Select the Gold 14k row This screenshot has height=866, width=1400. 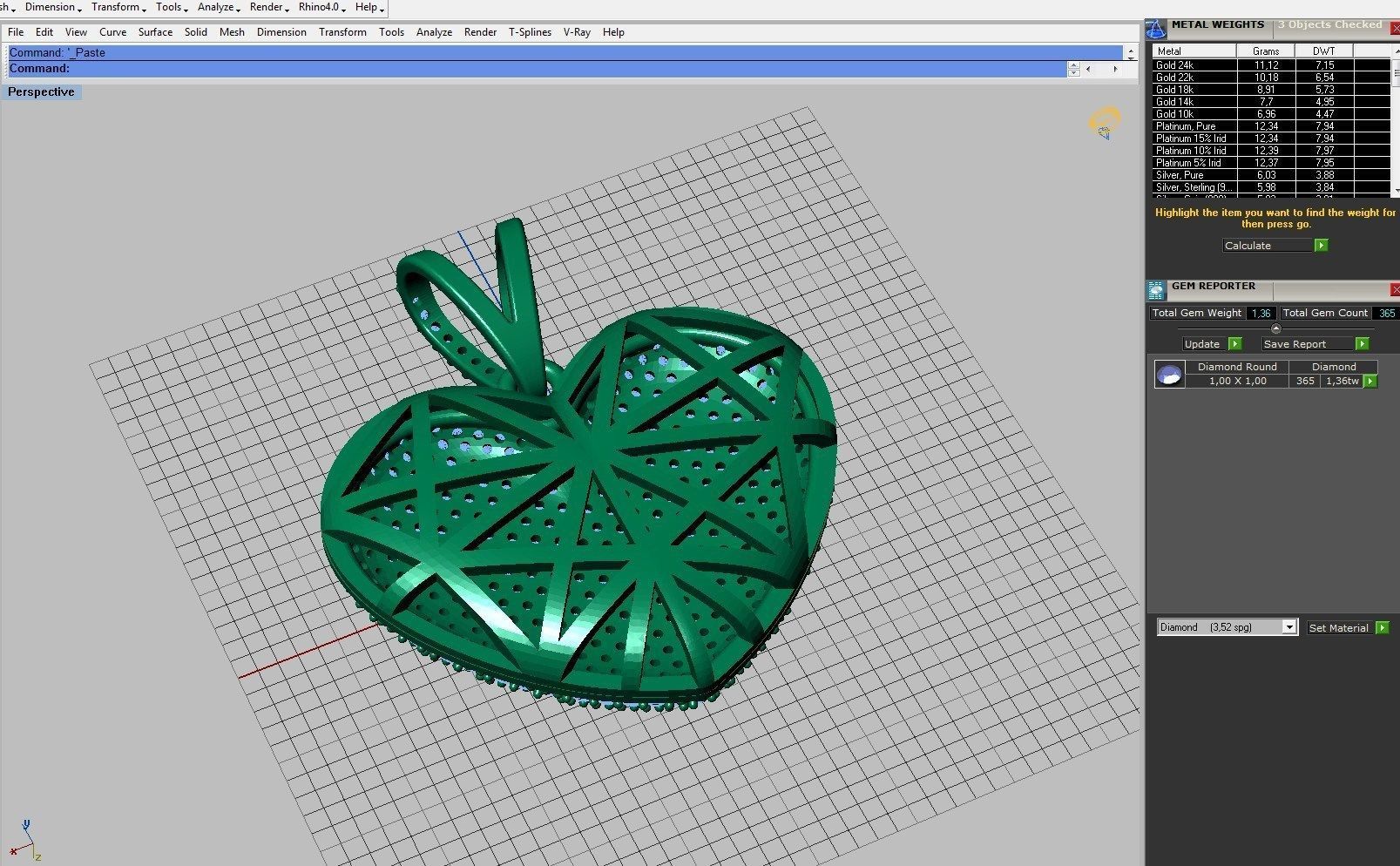pos(1272,102)
